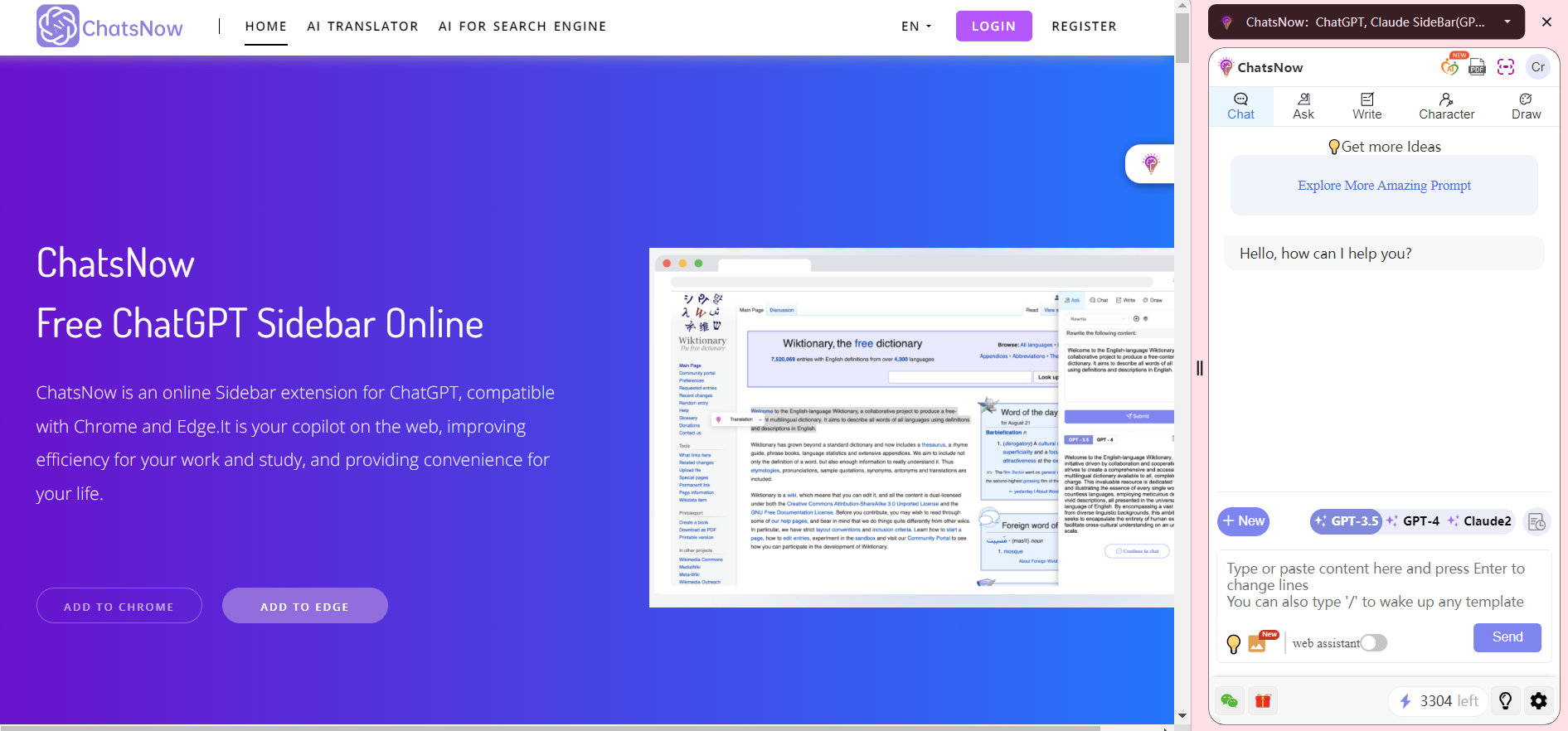Open the chat history icon beside Claude2
The height and width of the screenshot is (731, 1568).
click(1536, 522)
